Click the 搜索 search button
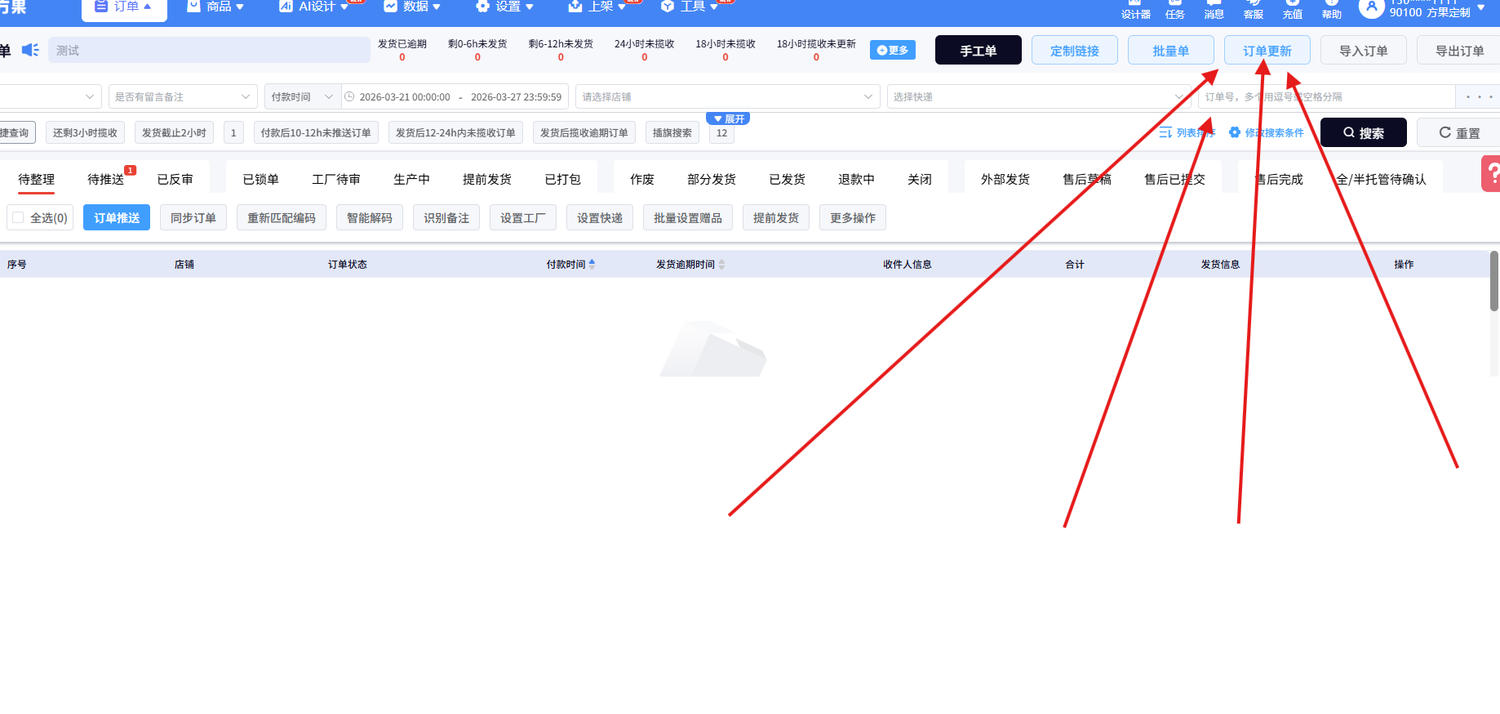The image size is (1500, 714). [x=1363, y=132]
